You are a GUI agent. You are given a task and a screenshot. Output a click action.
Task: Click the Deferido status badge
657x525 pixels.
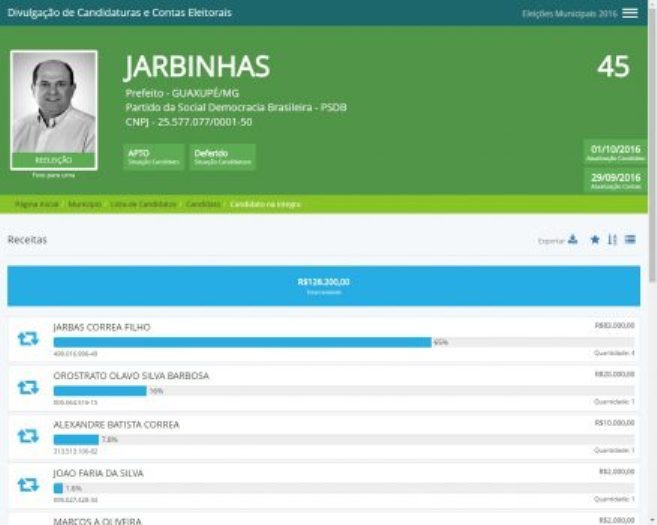222,156
